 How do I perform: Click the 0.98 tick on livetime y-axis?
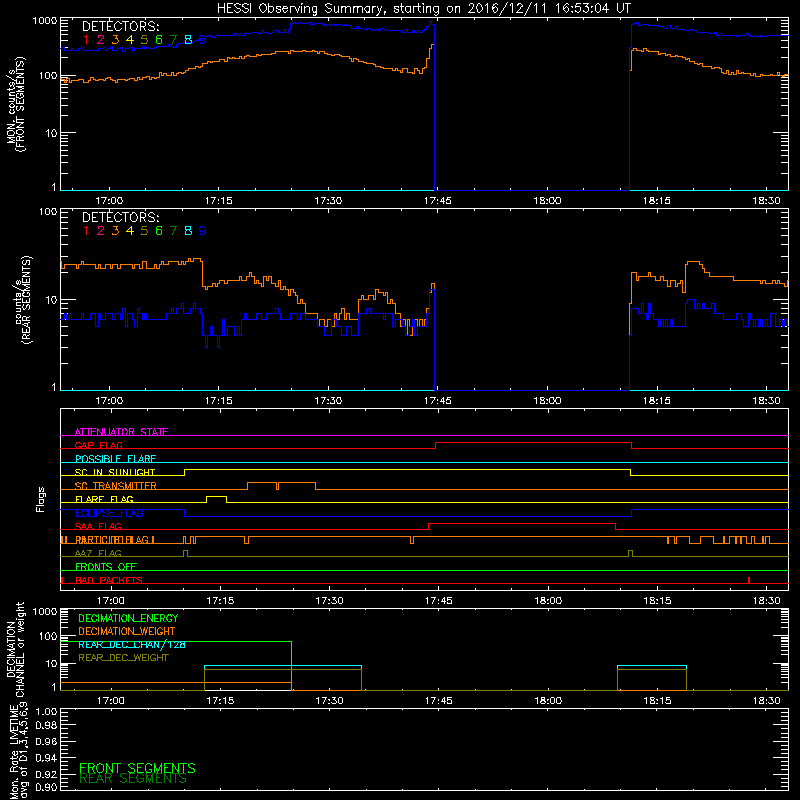pos(46,726)
